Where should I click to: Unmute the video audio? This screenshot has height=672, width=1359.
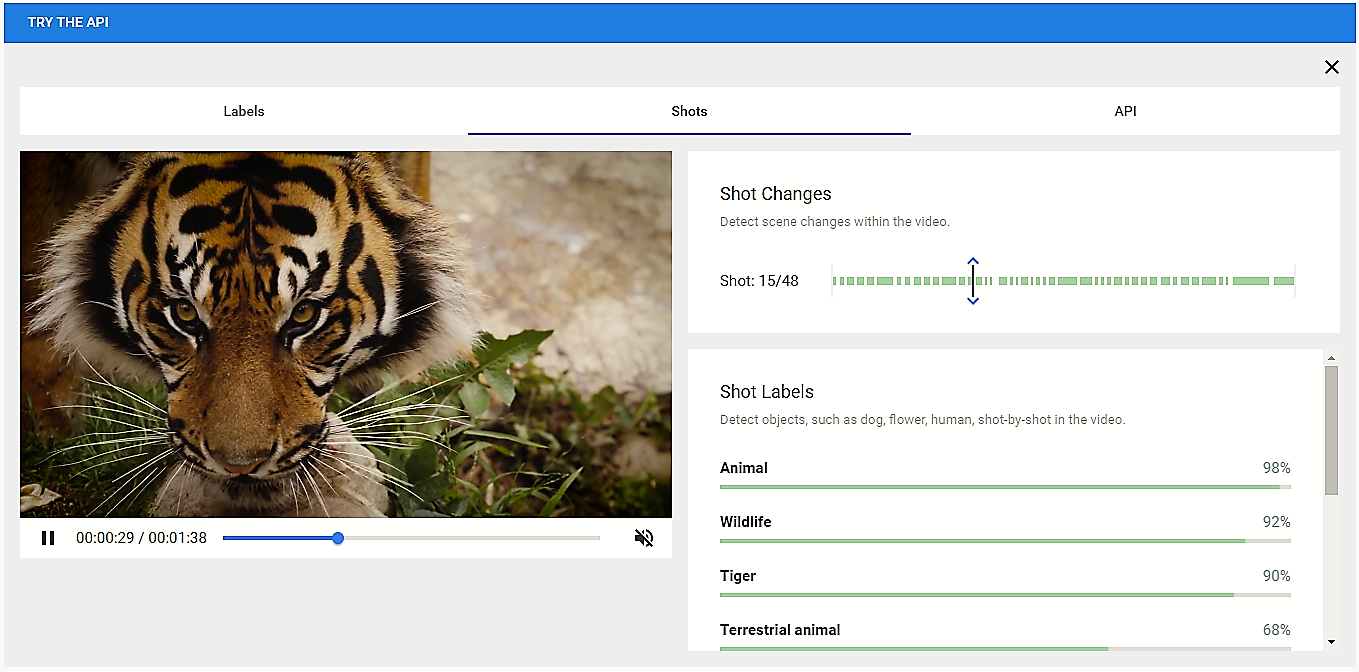coord(644,538)
